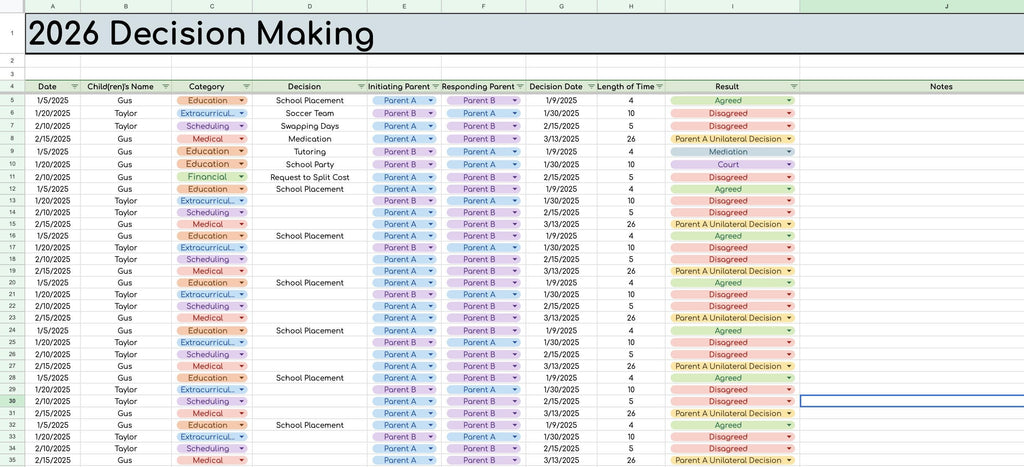Open the filter icon on the Decision header

pos(361,86)
